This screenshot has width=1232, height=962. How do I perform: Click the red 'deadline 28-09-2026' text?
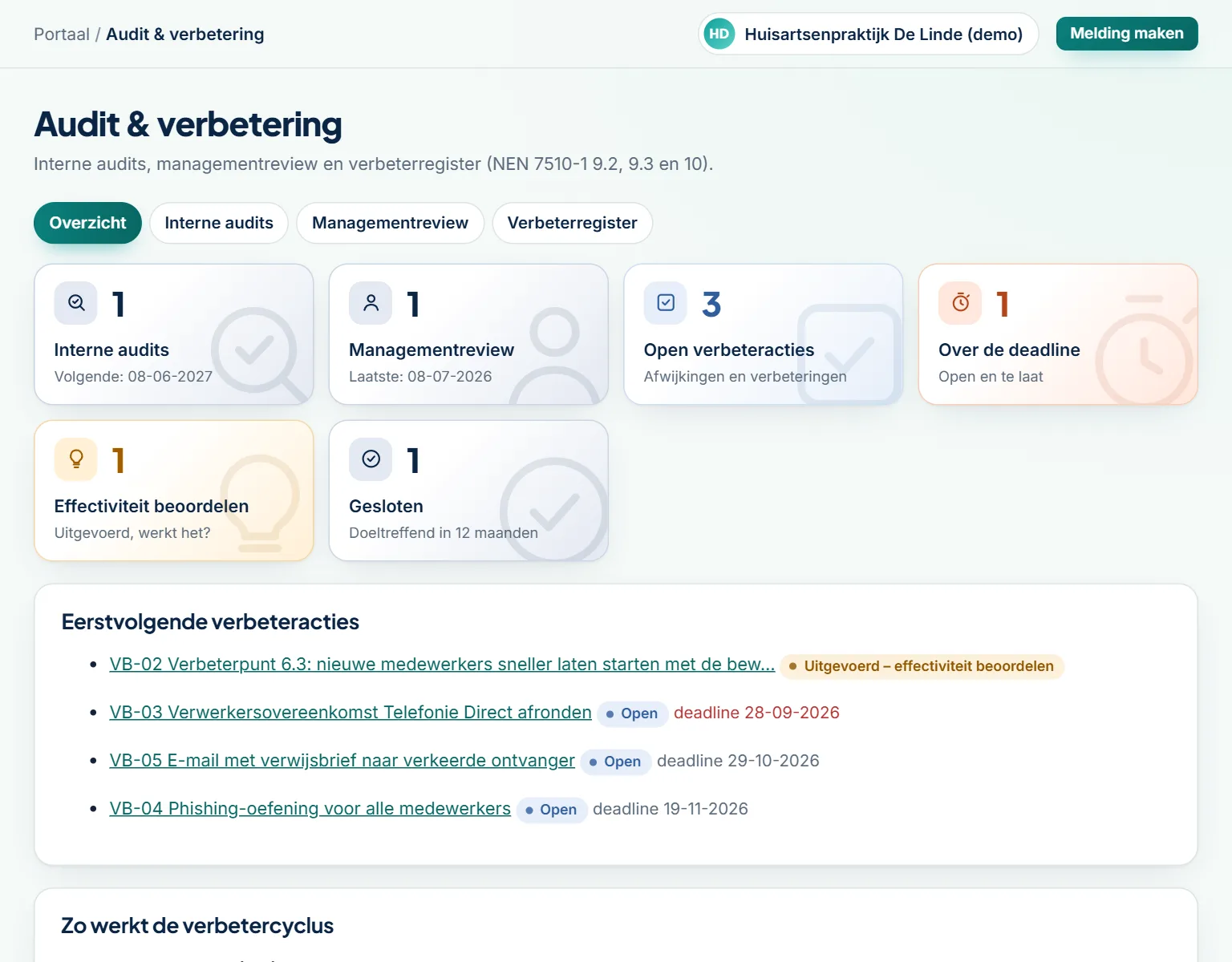click(756, 713)
